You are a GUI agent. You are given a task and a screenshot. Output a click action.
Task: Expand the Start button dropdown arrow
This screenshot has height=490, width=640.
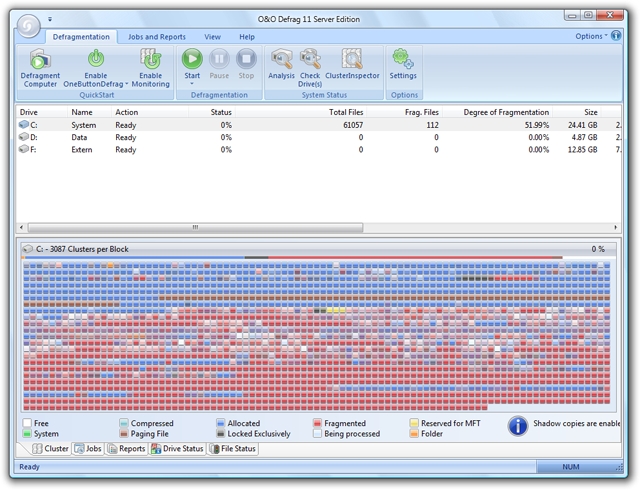coord(192,84)
